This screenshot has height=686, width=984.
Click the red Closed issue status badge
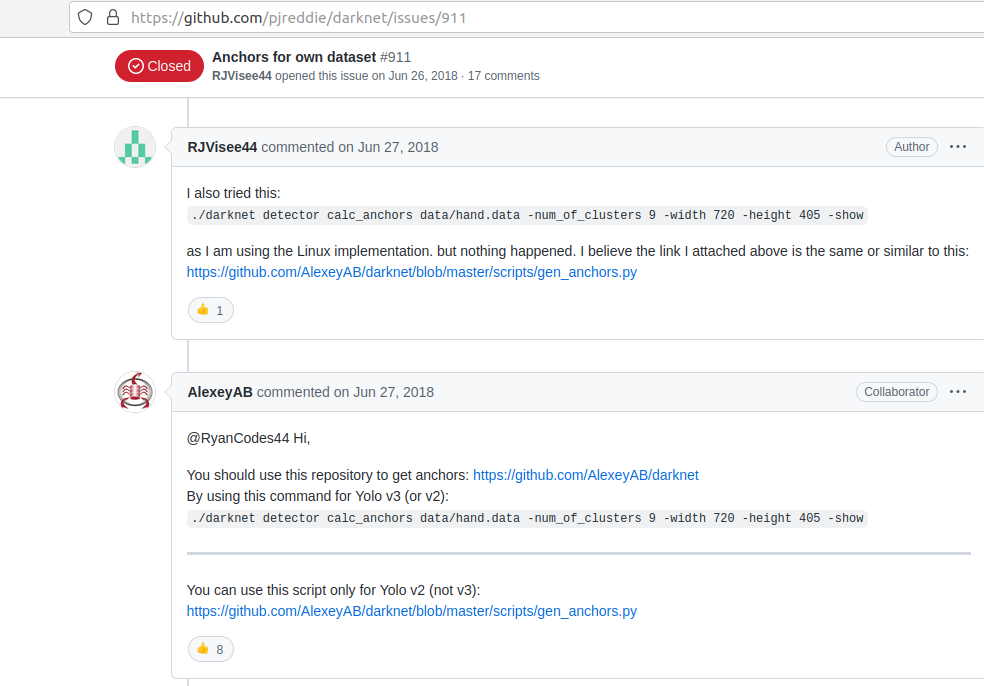coord(159,66)
